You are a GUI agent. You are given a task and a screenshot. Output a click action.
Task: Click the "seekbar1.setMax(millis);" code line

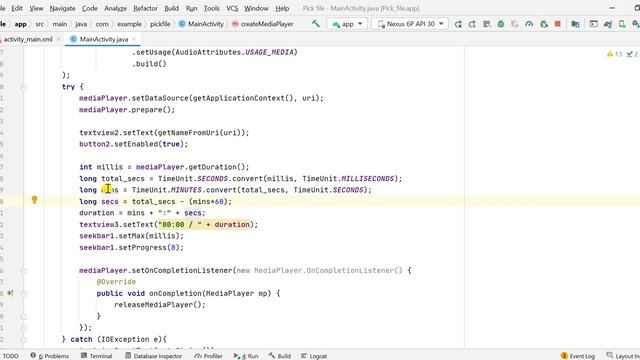pos(131,236)
